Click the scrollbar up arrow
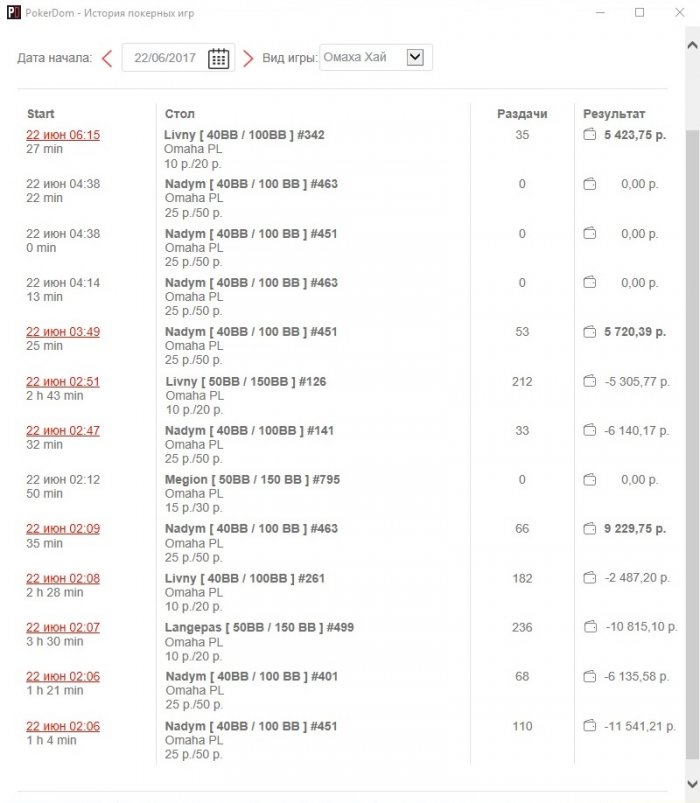This screenshot has width=700, height=803. point(692,46)
